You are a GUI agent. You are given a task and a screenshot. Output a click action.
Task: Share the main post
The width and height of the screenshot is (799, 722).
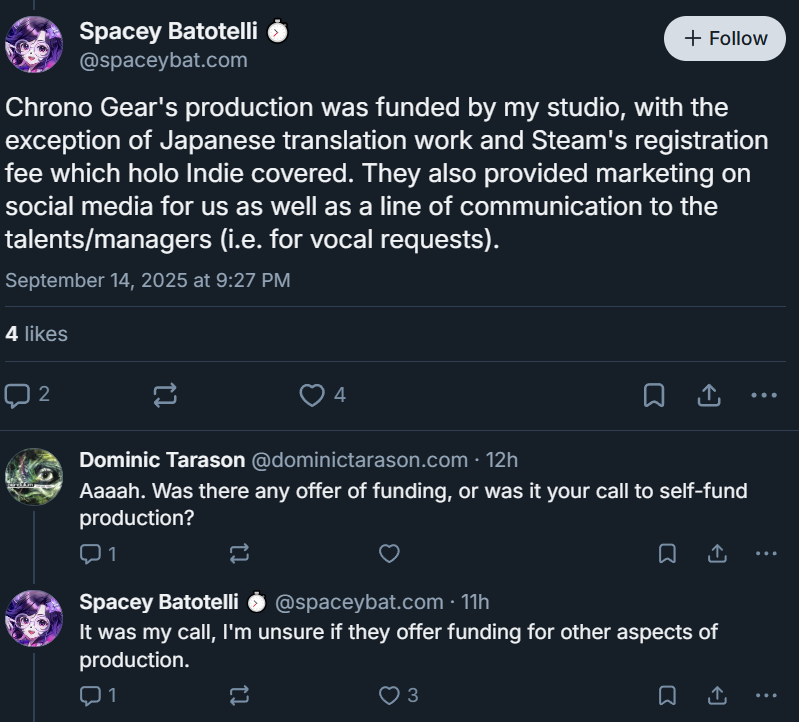pyautogui.click(x=709, y=395)
